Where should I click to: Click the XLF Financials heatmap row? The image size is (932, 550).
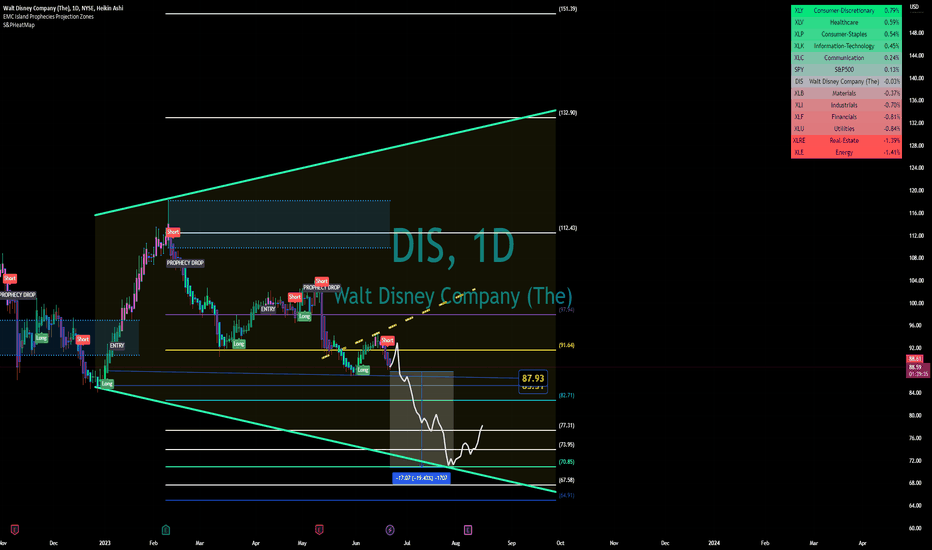coord(846,117)
